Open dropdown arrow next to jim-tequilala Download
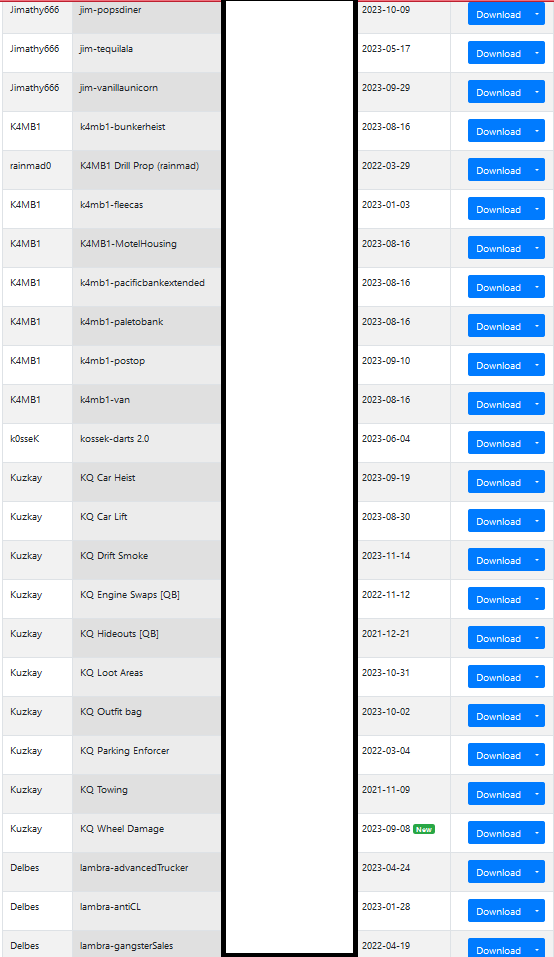554x957 pixels. [x=537, y=54]
